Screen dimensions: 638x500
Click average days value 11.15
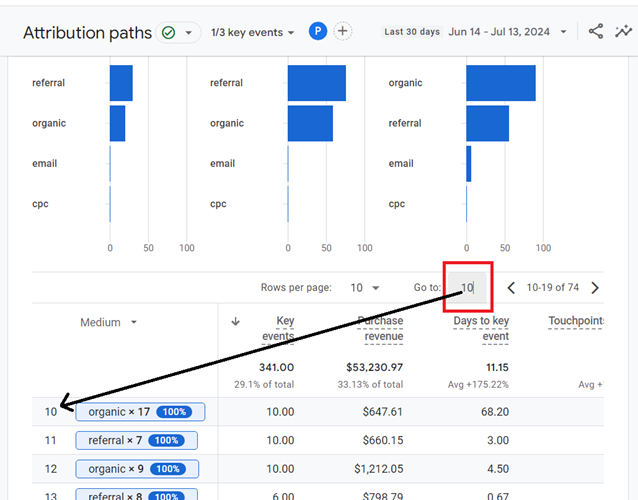pos(498,367)
